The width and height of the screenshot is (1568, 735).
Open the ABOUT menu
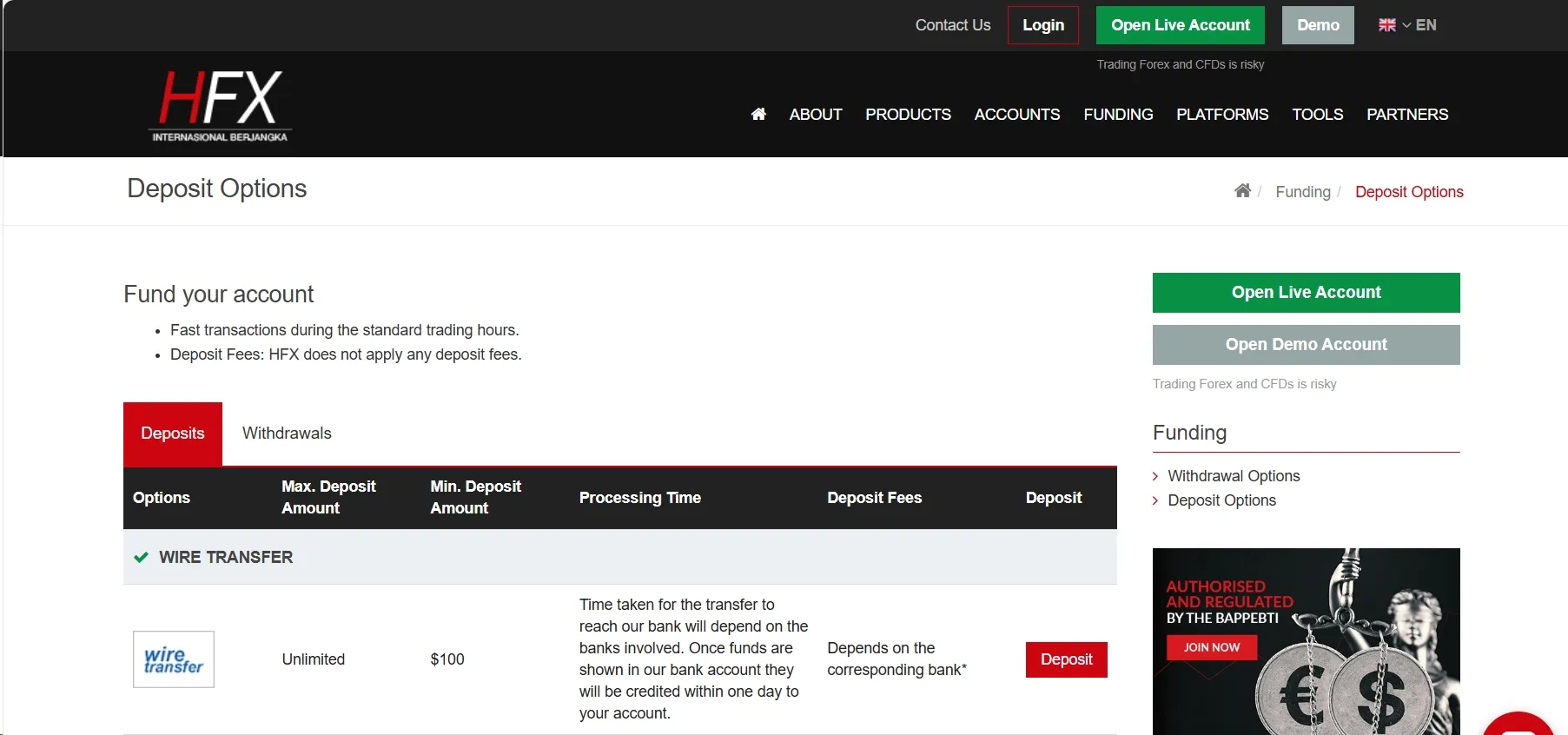click(816, 114)
